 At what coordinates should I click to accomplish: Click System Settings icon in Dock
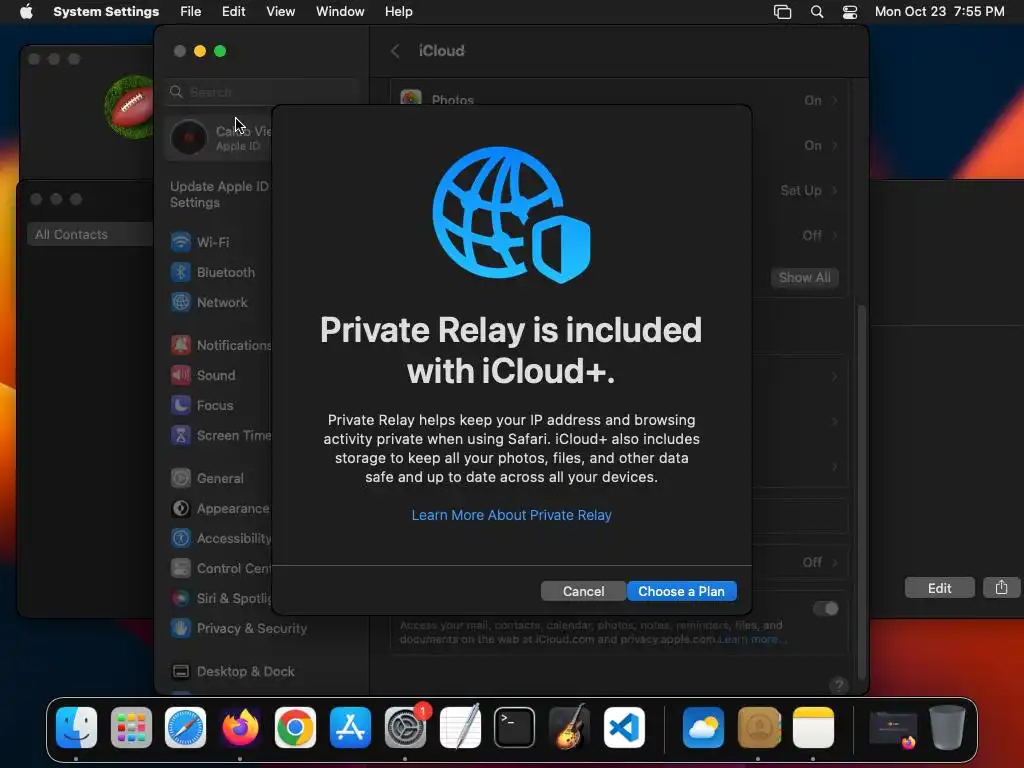pos(405,727)
